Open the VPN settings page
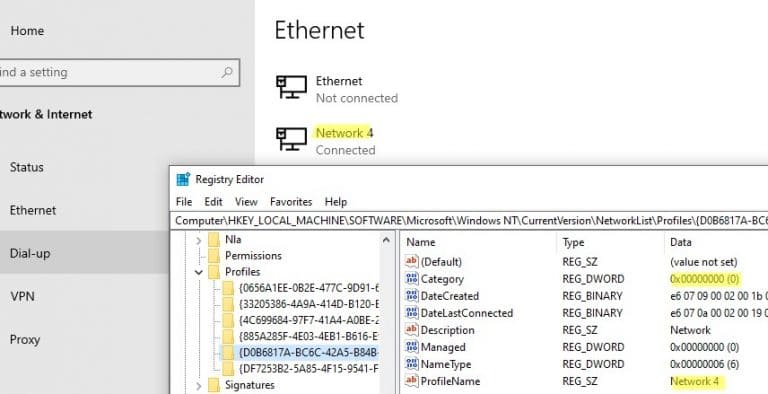This screenshot has height=394, width=768. (23, 296)
